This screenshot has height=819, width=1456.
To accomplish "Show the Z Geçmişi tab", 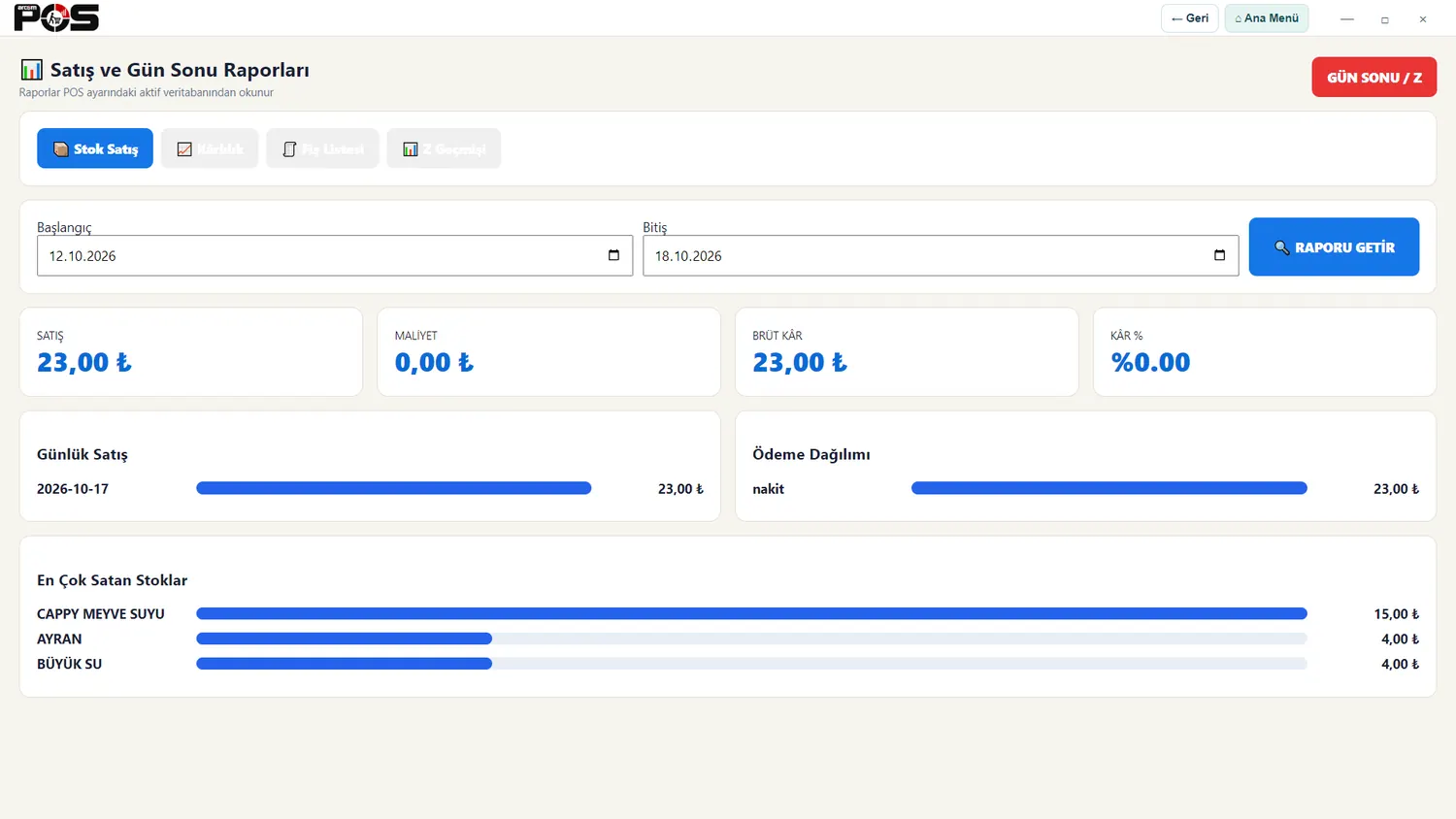I will (444, 148).
